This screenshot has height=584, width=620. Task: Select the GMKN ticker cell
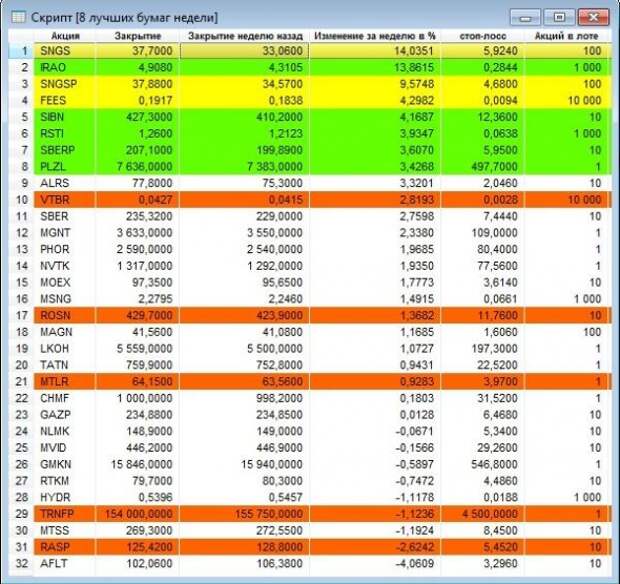coord(65,465)
